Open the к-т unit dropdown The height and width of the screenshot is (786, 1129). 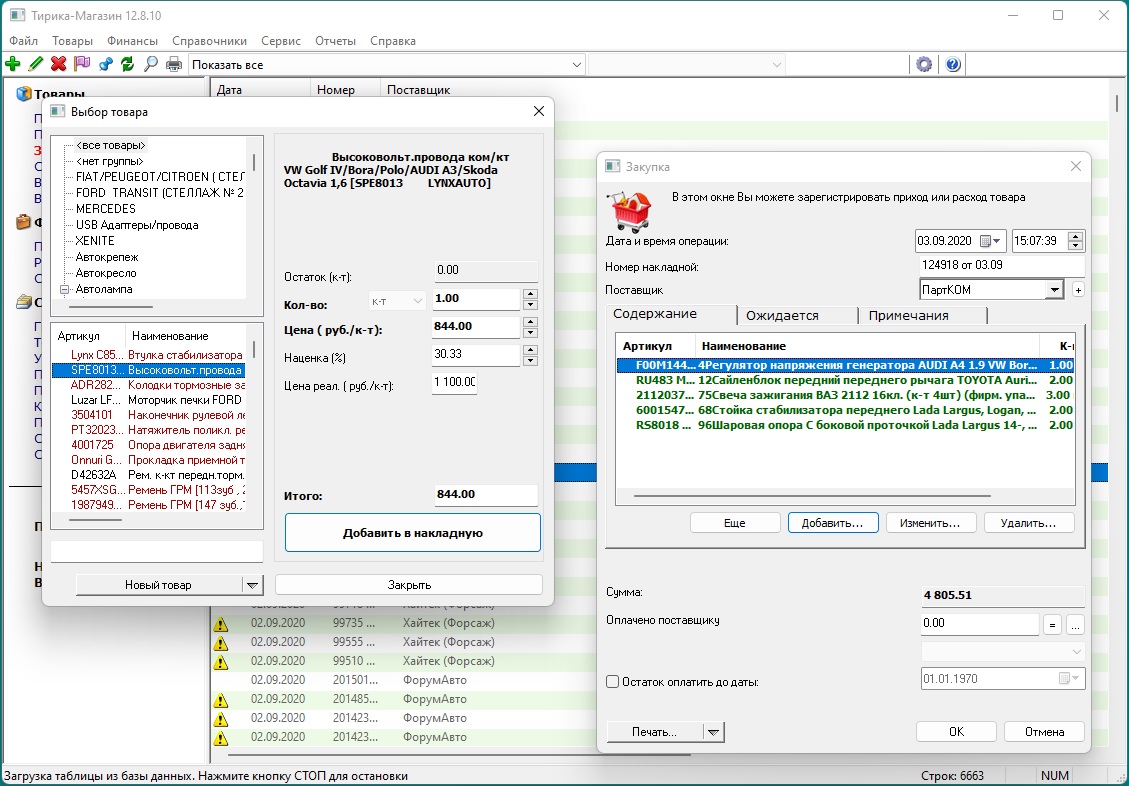click(397, 302)
